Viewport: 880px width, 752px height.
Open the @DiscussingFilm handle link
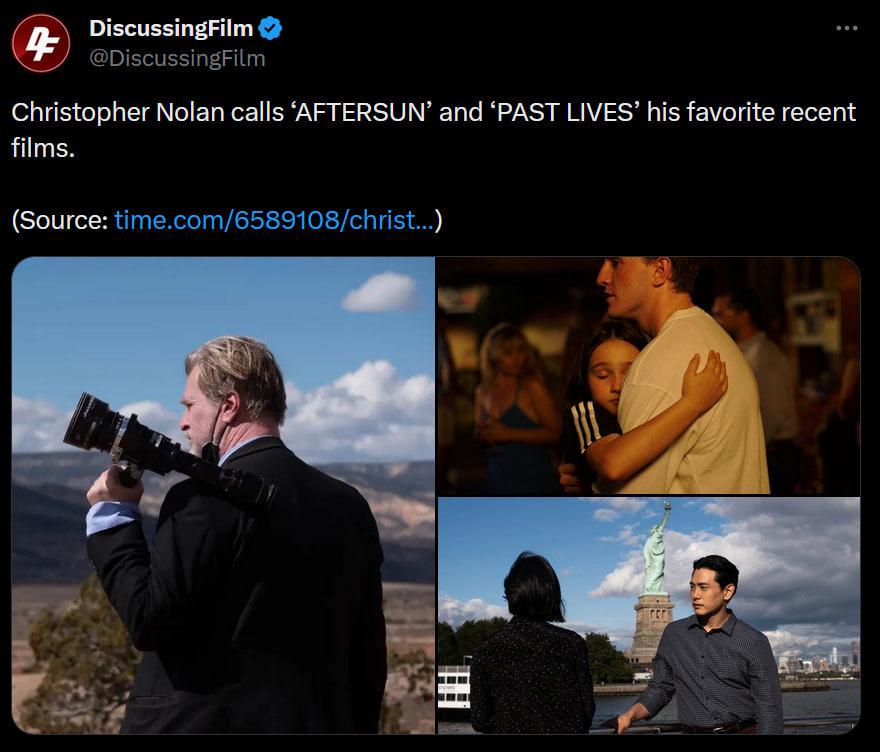pyautogui.click(x=177, y=58)
